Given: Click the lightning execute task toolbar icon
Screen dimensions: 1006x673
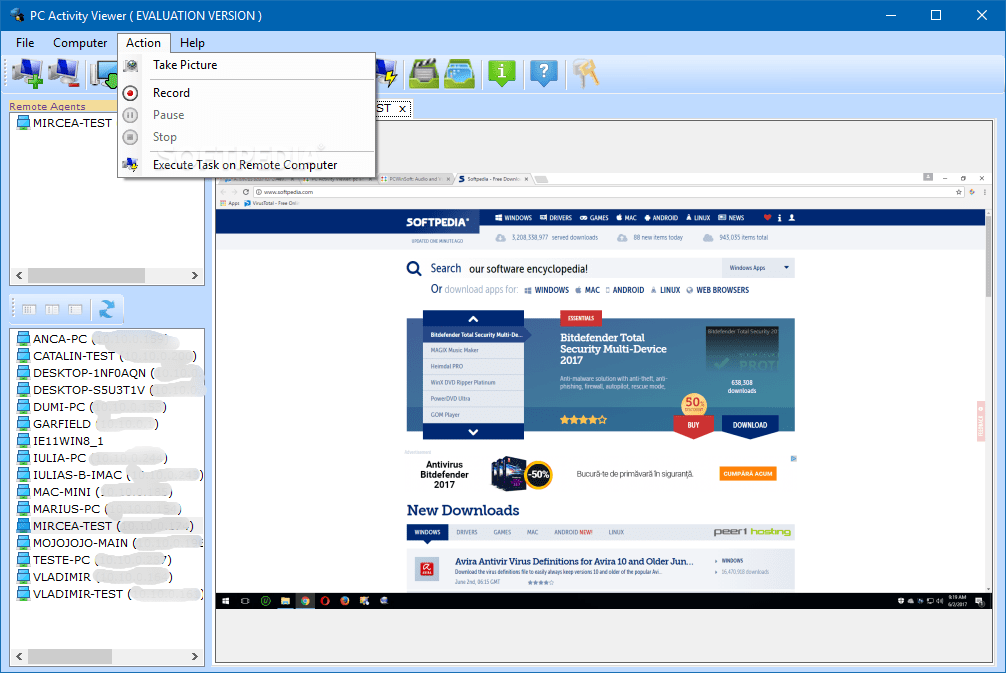Looking at the screenshot, I should pos(387,73).
